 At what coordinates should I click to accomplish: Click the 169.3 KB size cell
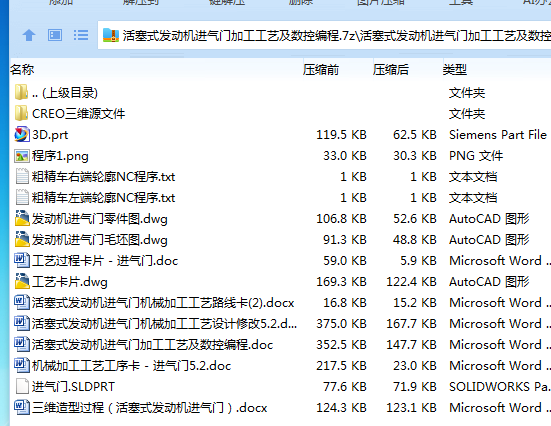point(341,282)
